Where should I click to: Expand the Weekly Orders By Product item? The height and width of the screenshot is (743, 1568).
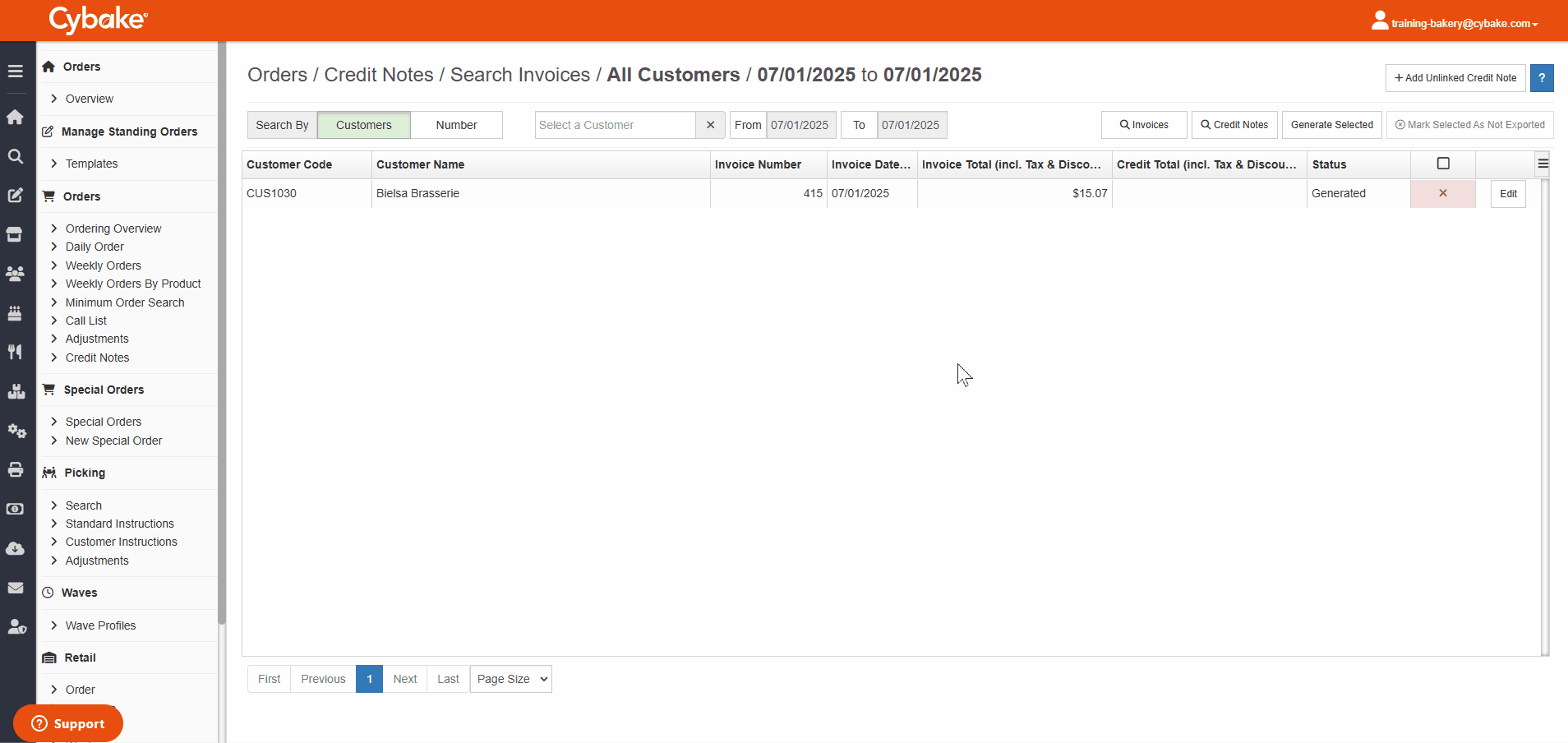pyautogui.click(x=133, y=284)
